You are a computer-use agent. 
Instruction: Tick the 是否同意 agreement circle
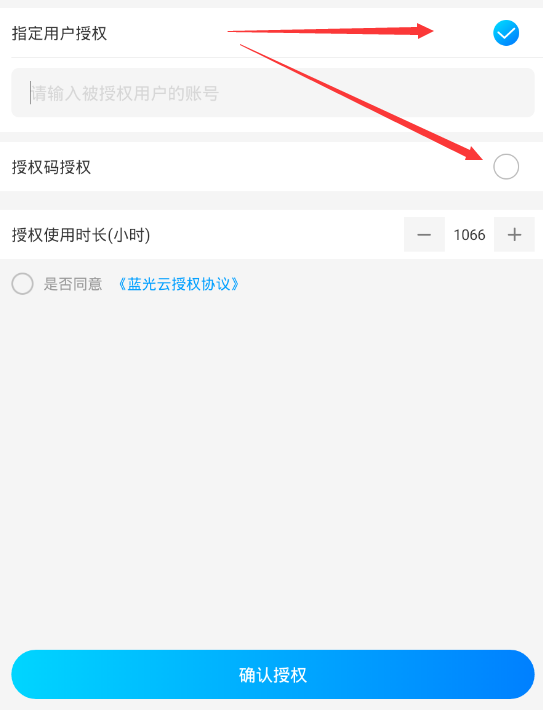click(23, 284)
